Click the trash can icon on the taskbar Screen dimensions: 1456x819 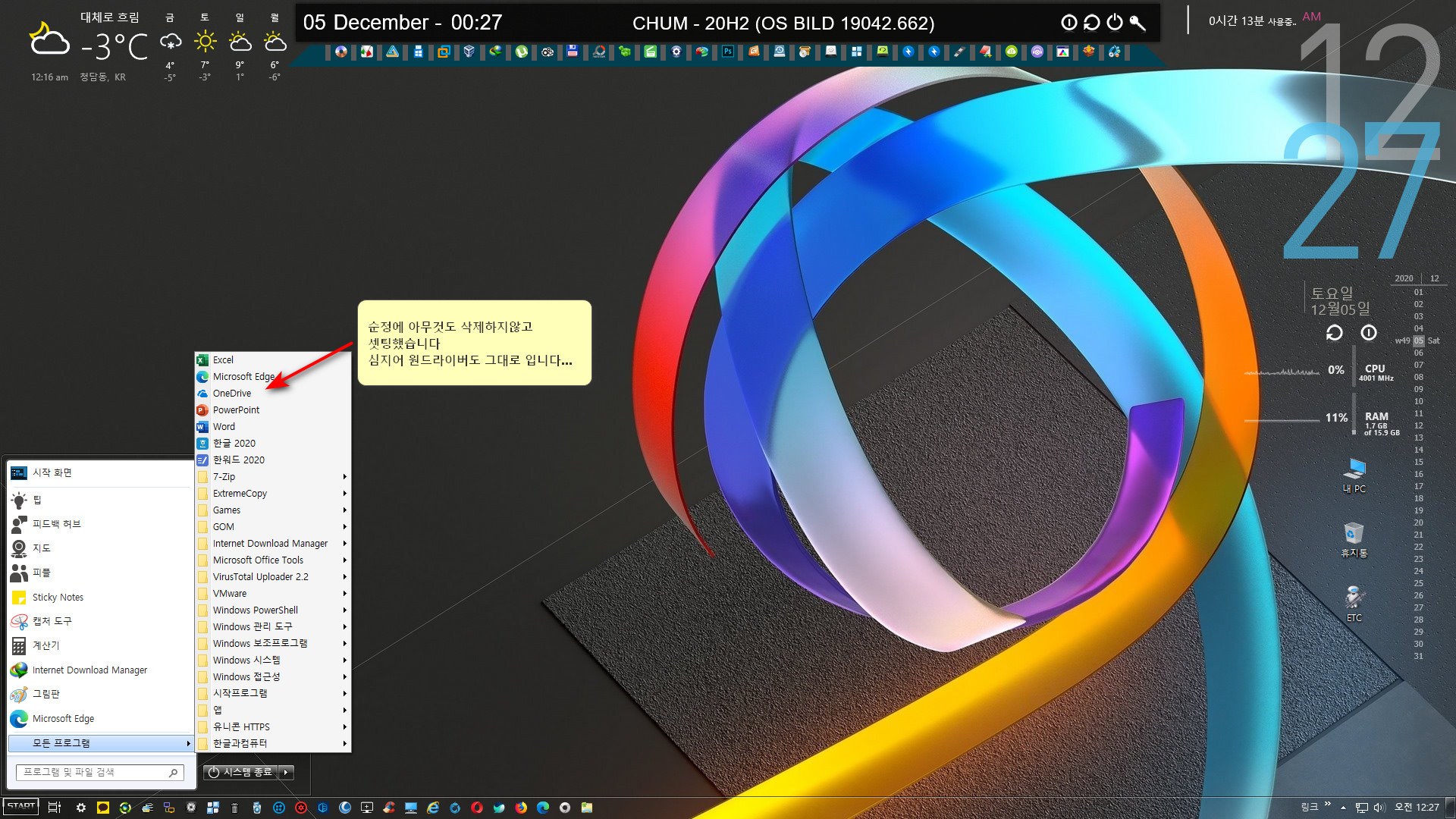pos(234,808)
